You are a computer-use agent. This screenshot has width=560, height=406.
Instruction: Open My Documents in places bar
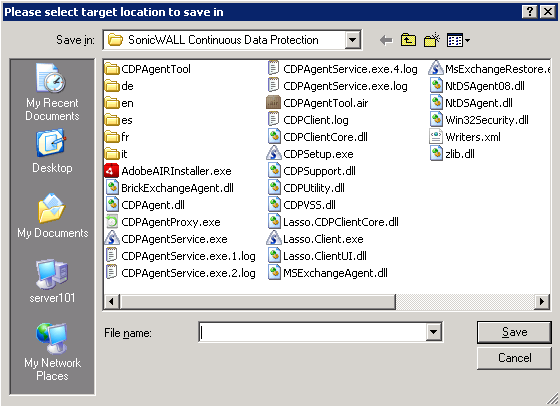coord(52,216)
